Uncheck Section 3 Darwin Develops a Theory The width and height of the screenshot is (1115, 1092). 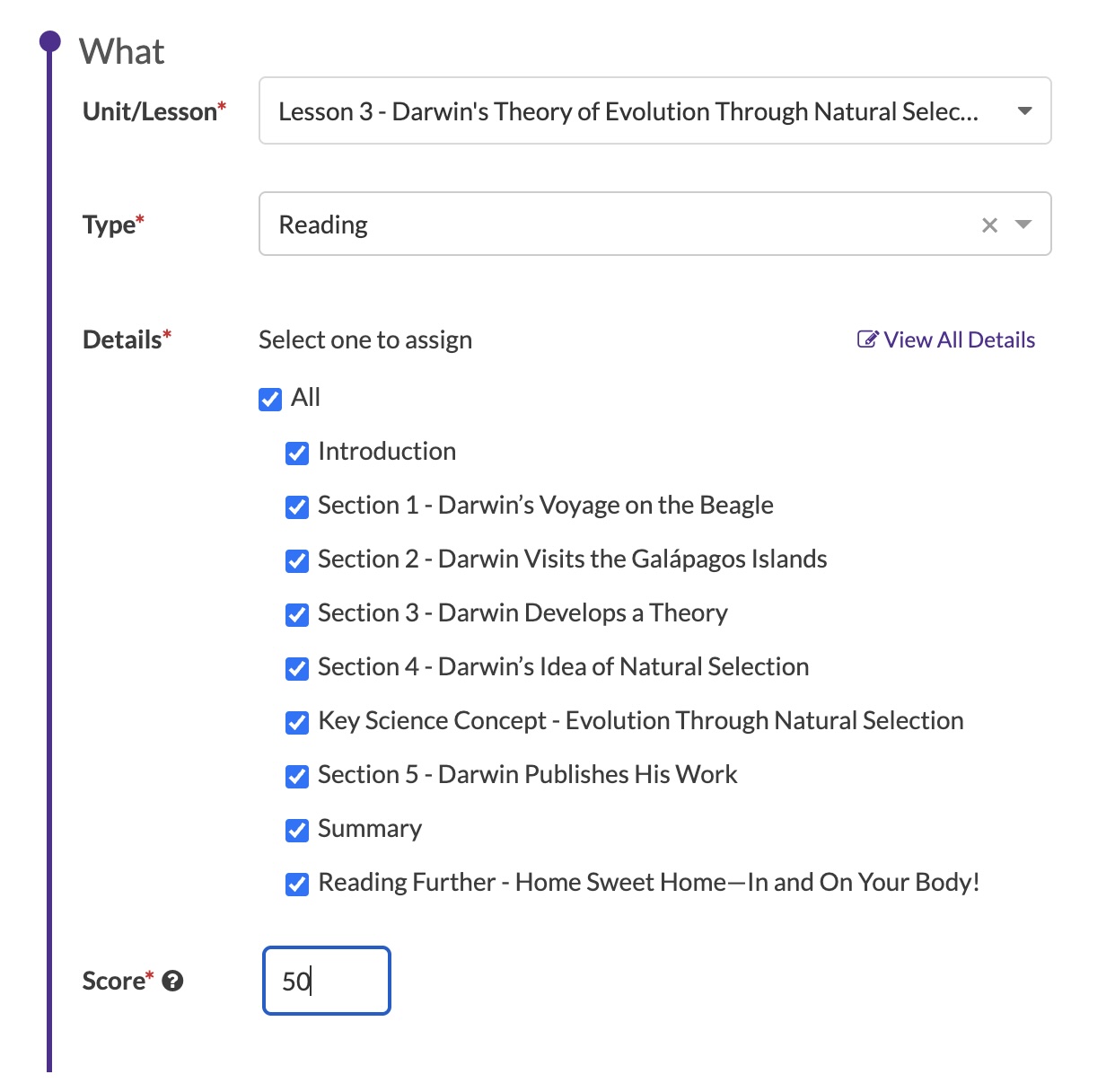(297, 614)
